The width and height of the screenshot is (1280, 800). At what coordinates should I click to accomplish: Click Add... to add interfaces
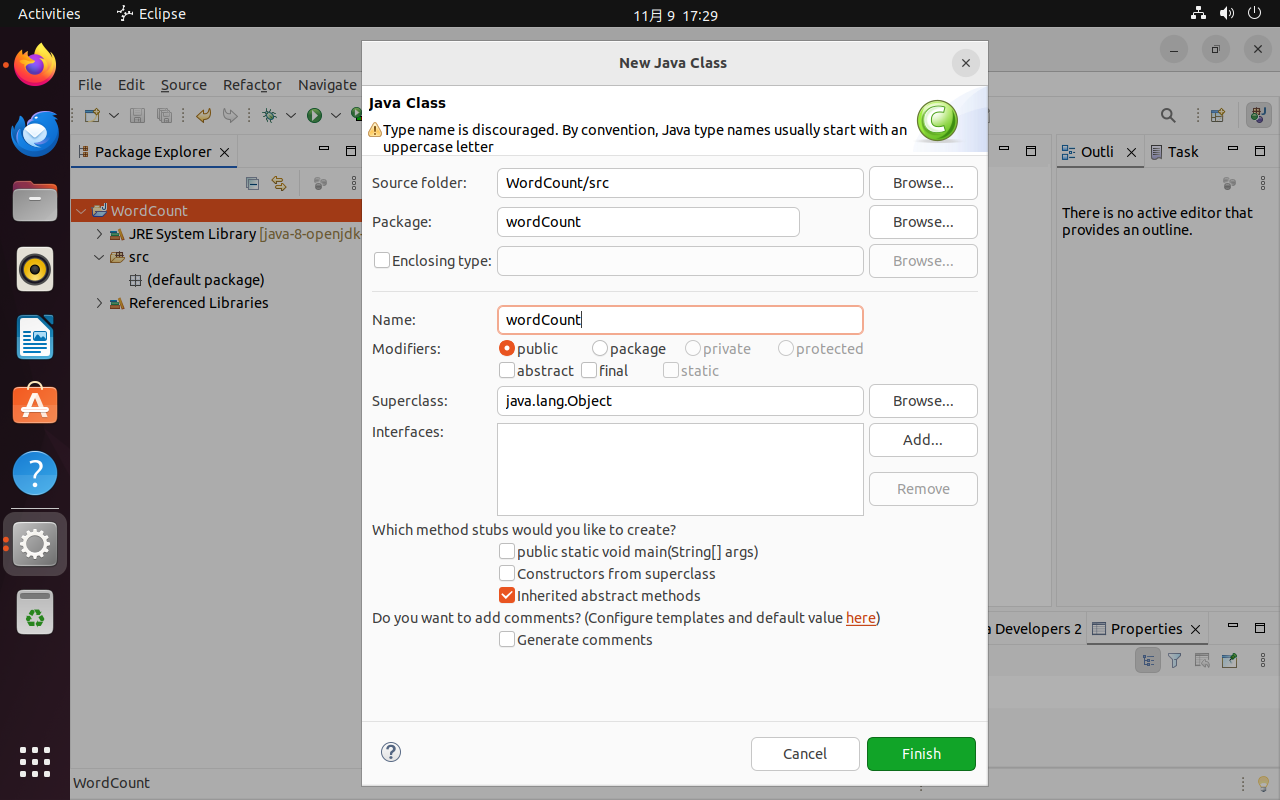[x=923, y=440]
